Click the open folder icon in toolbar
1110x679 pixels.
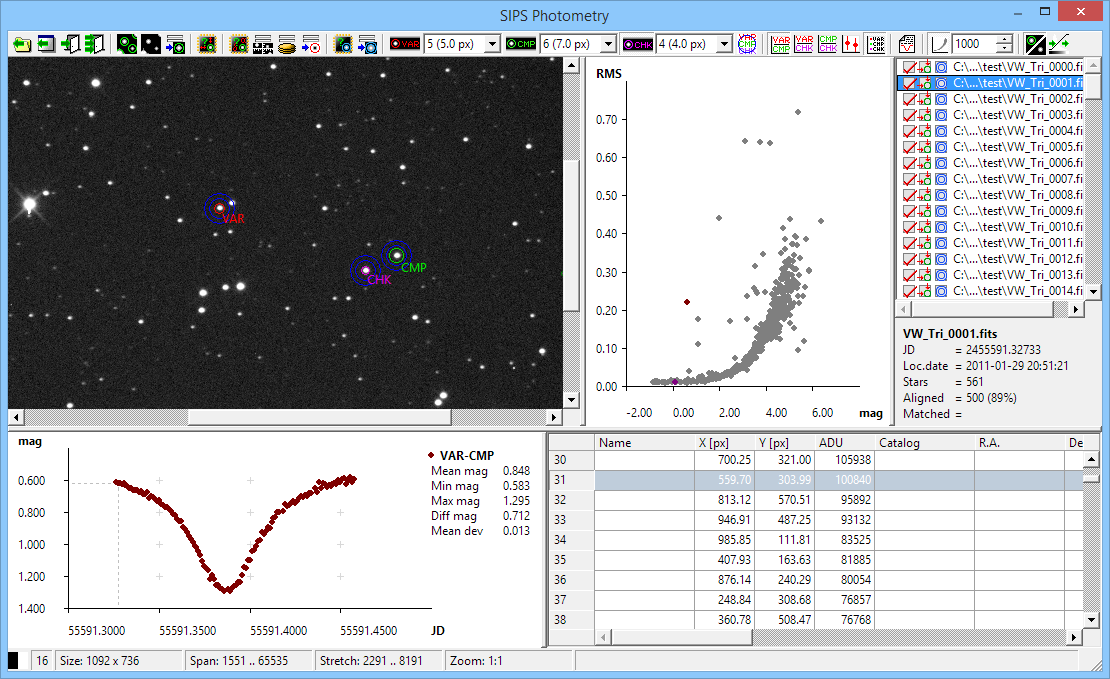point(23,44)
